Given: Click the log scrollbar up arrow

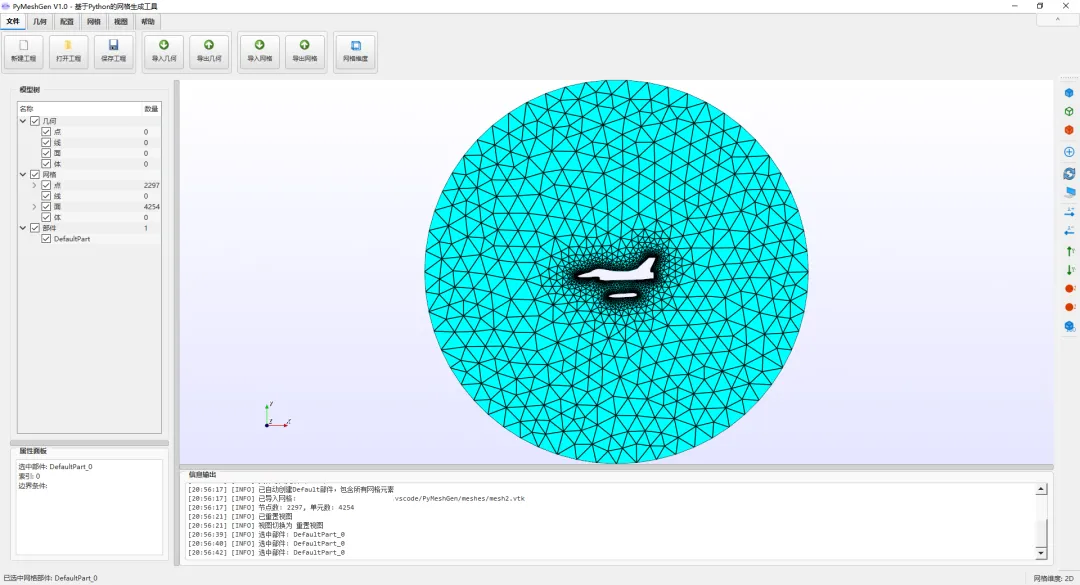Looking at the screenshot, I should pyautogui.click(x=1041, y=489).
